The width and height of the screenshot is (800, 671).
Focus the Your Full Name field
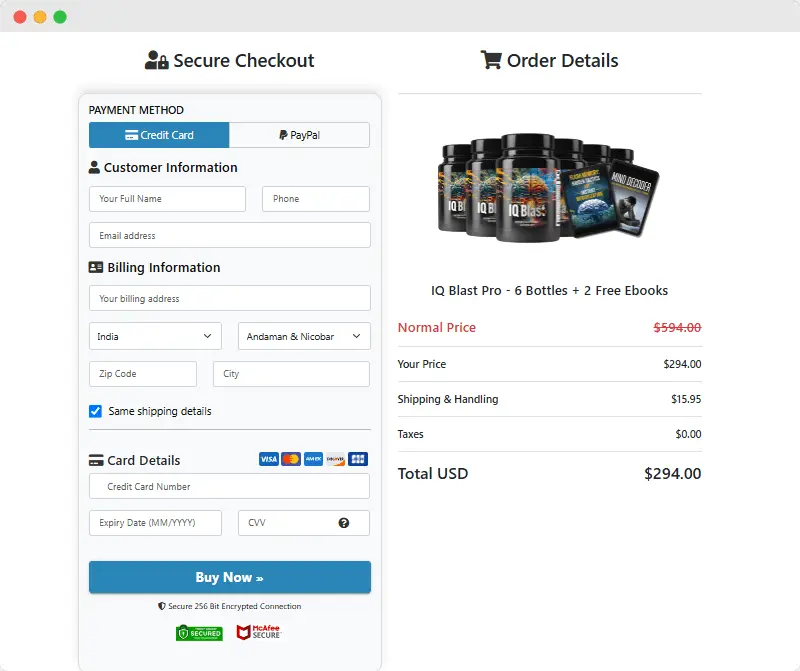[167, 198]
